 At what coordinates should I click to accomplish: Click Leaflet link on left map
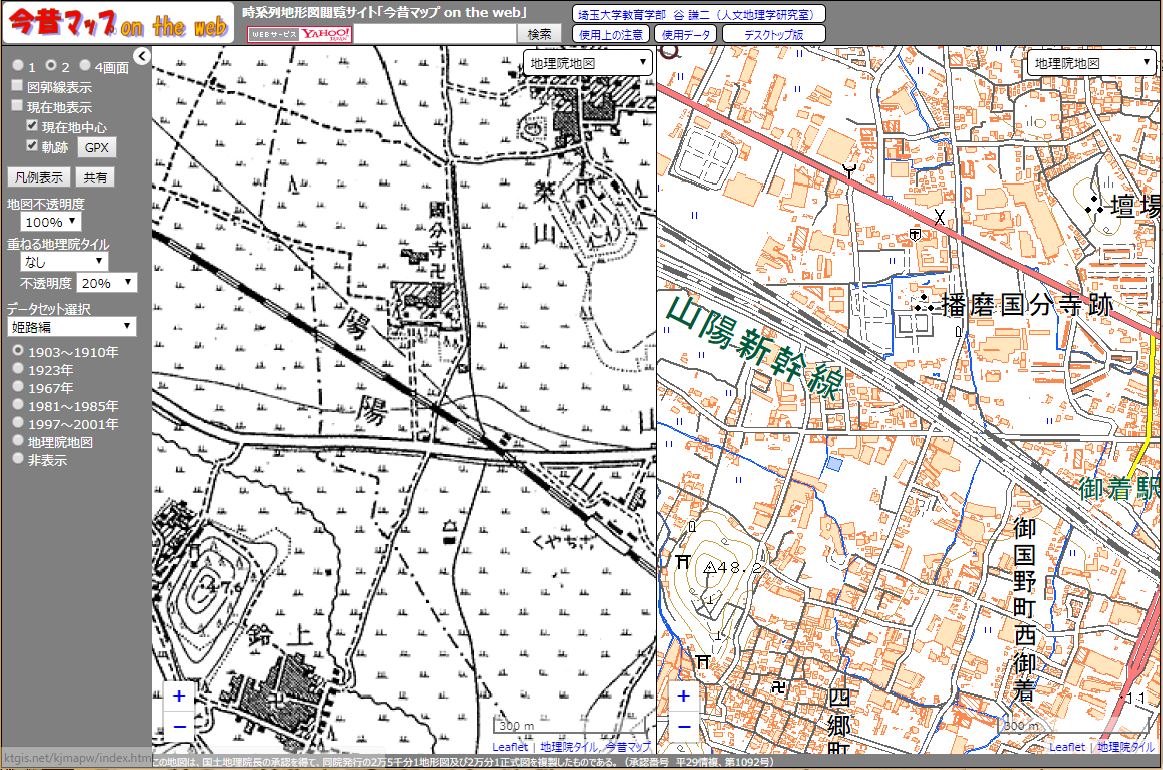coord(510,747)
